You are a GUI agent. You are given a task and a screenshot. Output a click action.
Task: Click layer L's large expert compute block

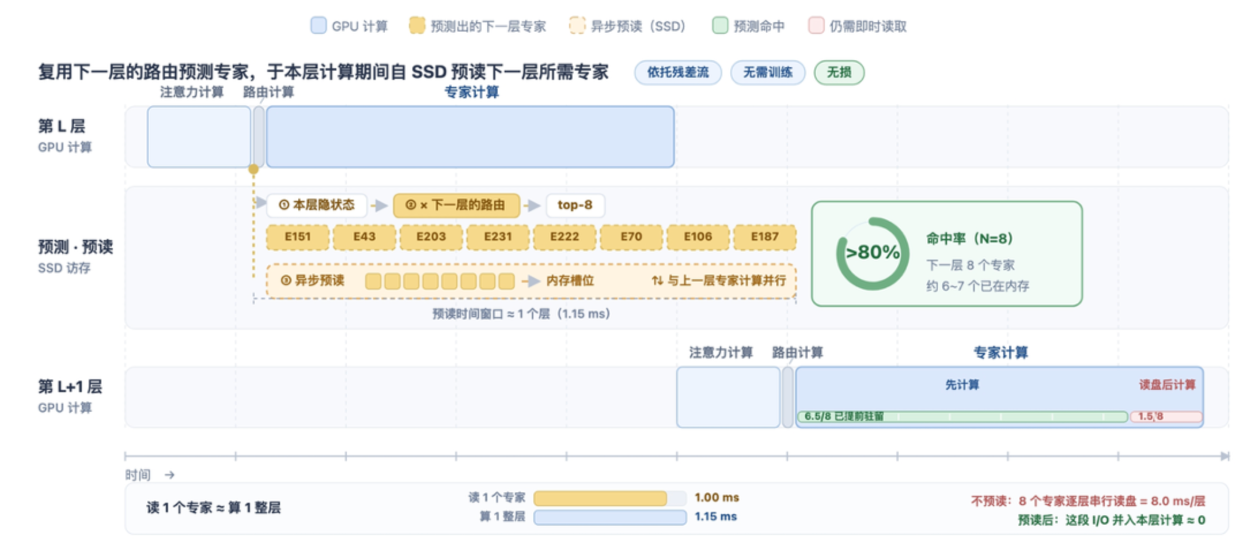tap(470, 137)
